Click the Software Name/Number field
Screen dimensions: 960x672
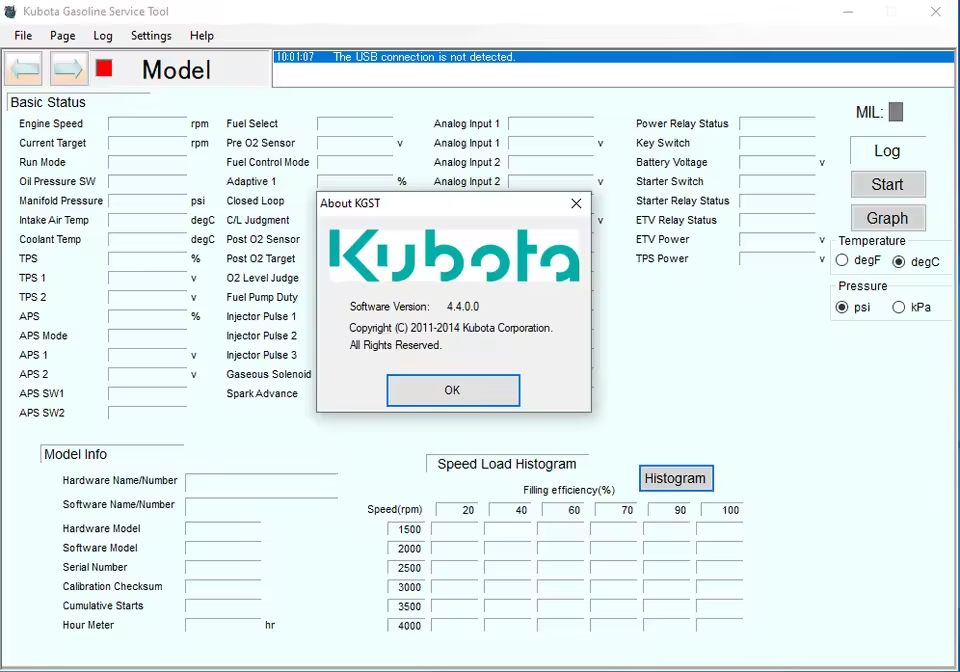point(261,506)
